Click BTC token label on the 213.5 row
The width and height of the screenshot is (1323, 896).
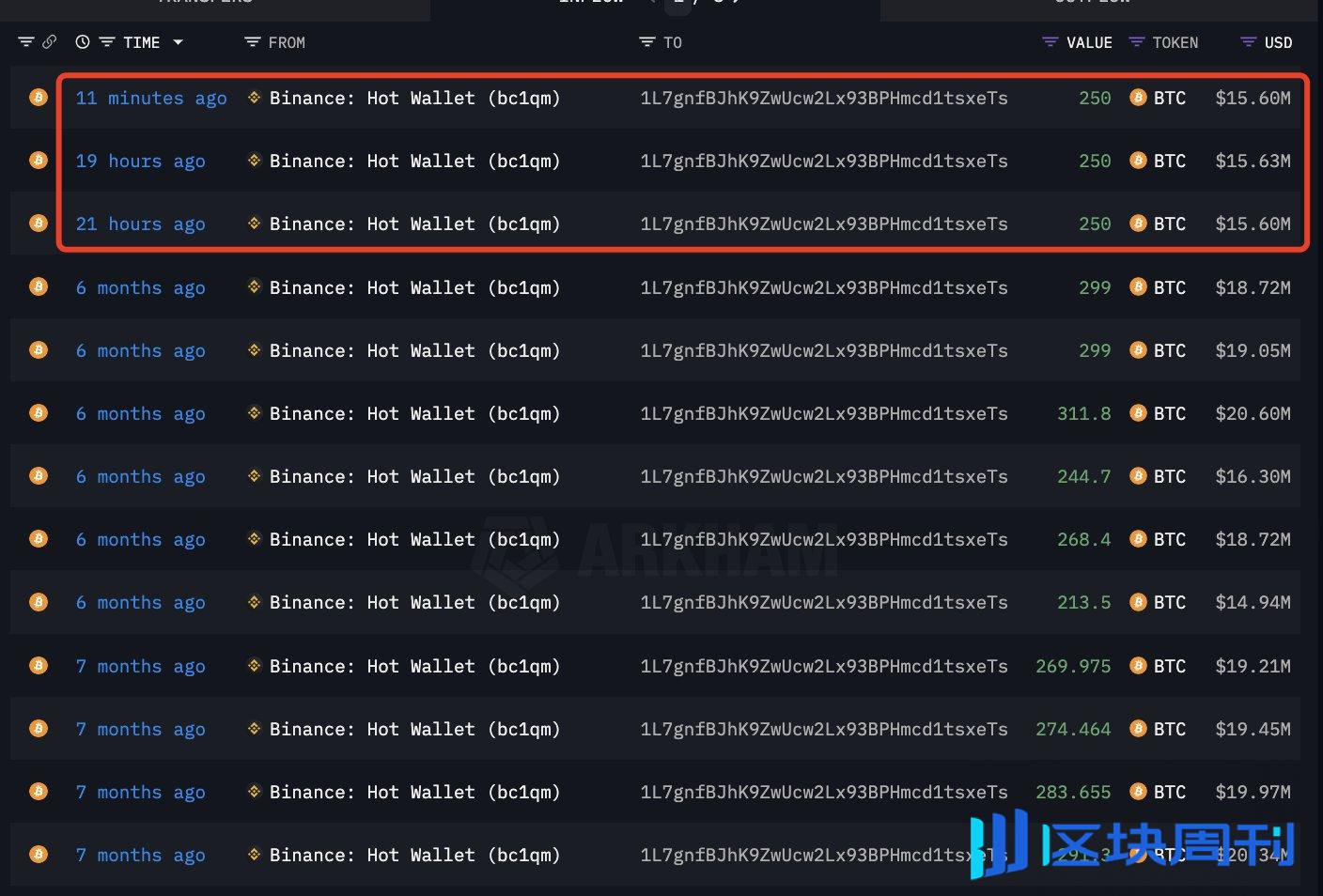pos(1170,602)
